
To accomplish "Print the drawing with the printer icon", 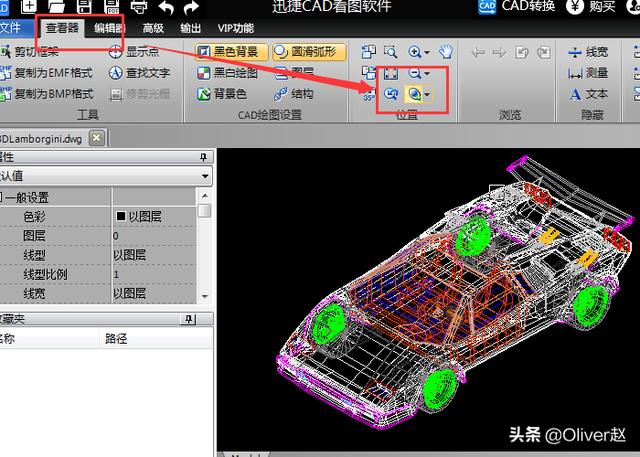I will point(139,6).
